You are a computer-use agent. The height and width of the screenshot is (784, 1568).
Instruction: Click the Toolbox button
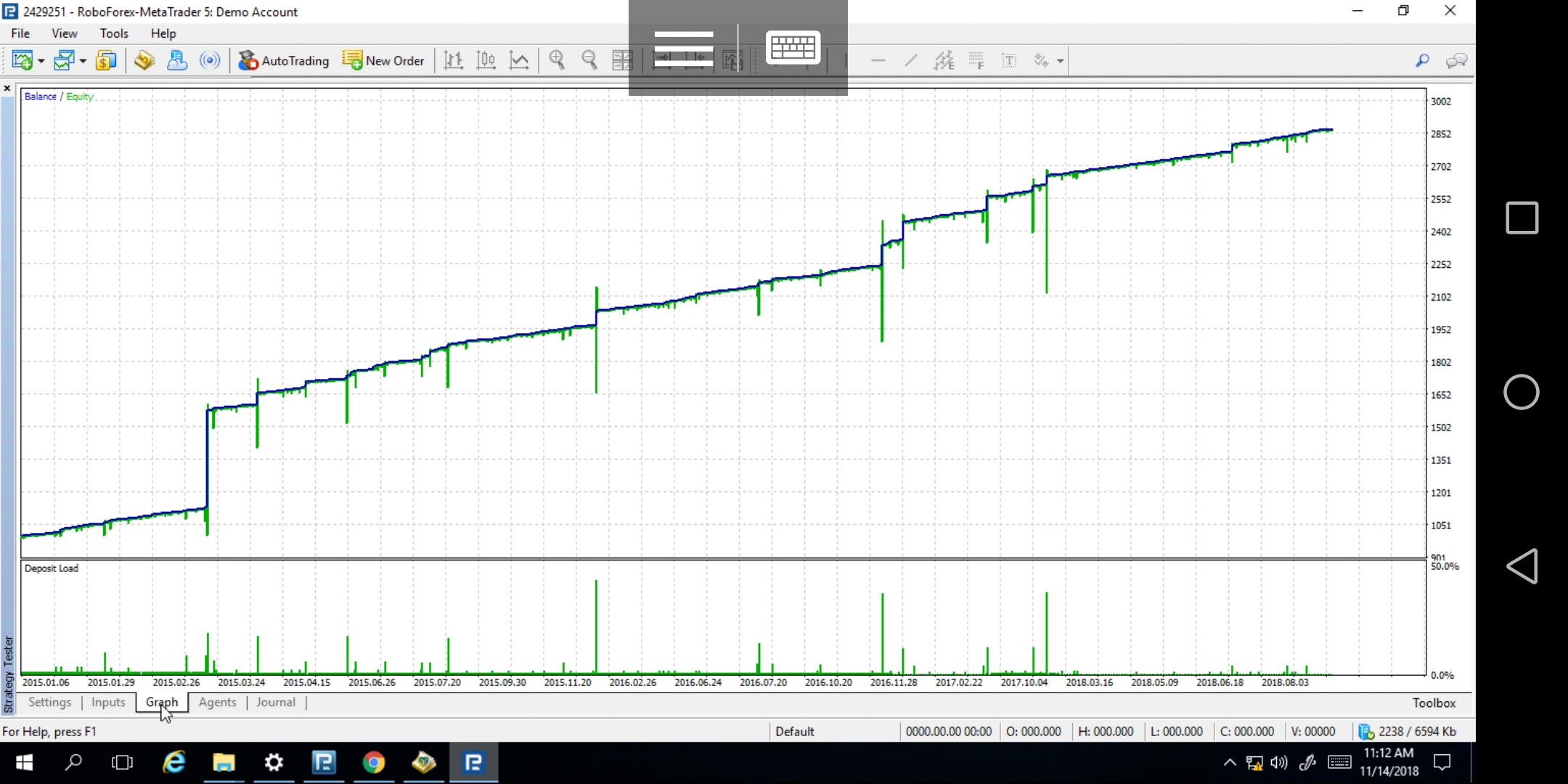point(1434,703)
